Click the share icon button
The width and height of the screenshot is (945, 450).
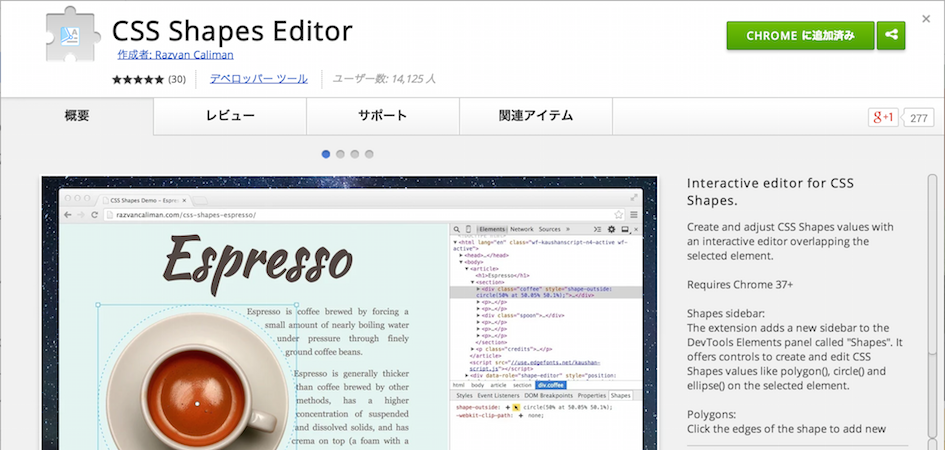pyautogui.click(x=891, y=36)
